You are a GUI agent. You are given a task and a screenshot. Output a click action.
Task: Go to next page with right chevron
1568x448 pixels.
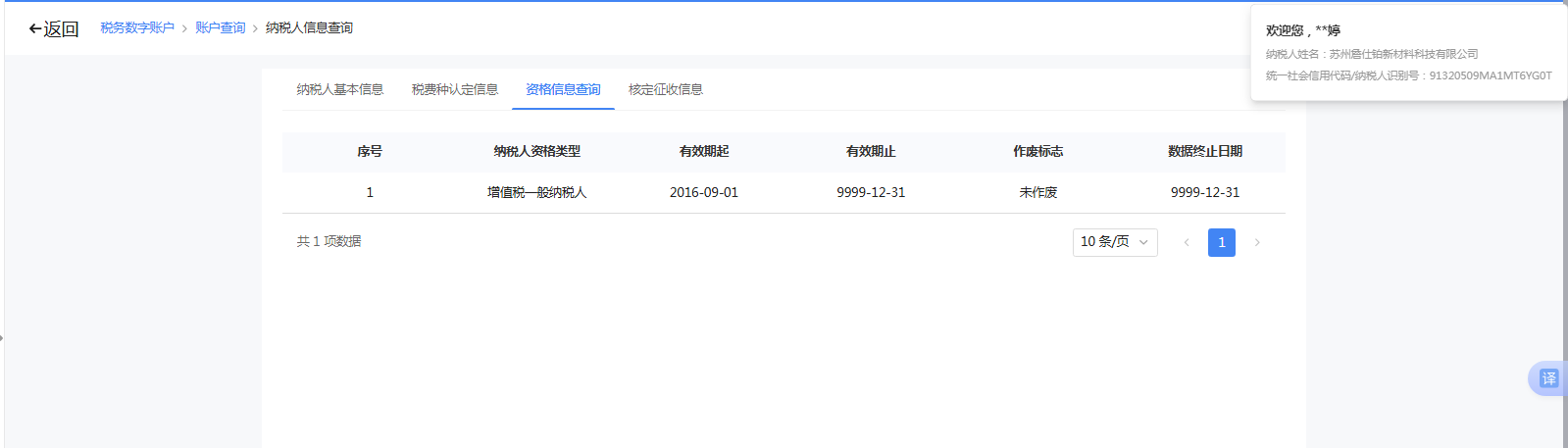click(x=1257, y=242)
